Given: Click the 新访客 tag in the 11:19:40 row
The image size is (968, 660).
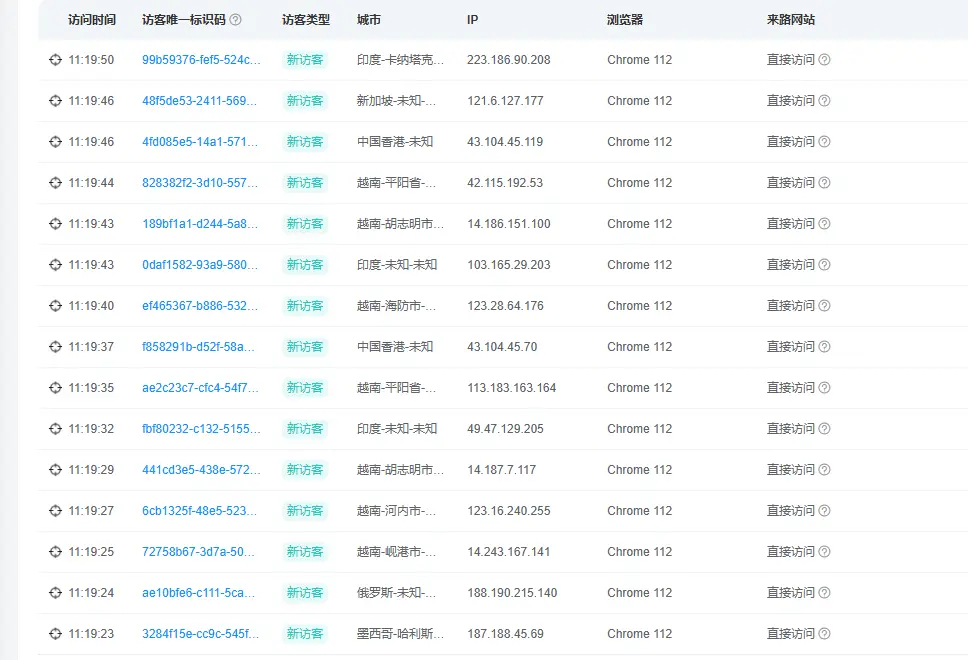Looking at the screenshot, I should tap(305, 306).
